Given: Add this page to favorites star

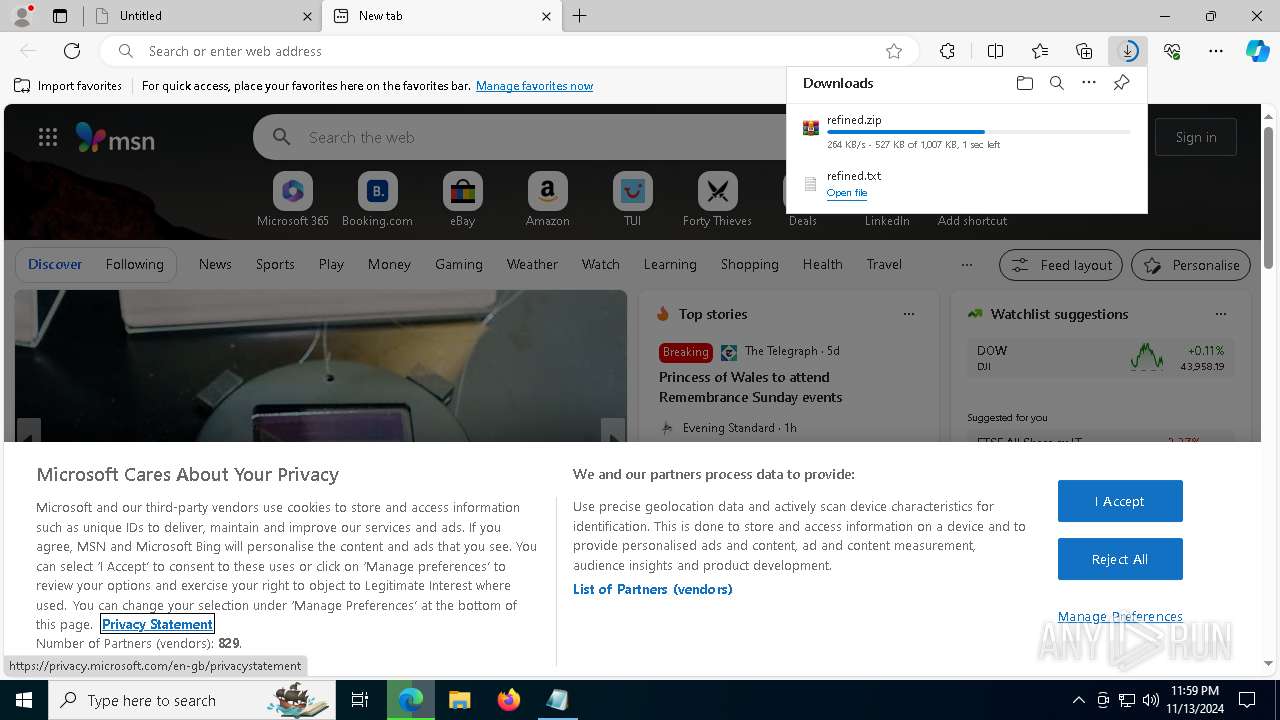Looking at the screenshot, I should tap(894, 51).
